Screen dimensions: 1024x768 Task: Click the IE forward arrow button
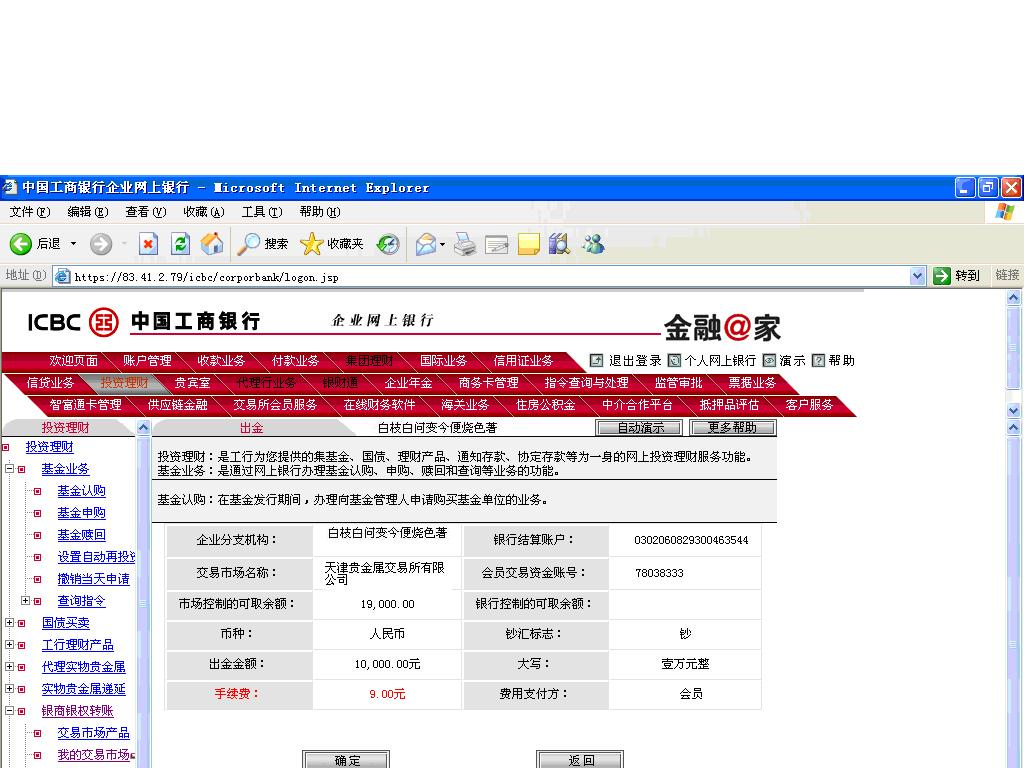[x=101, y=244]
